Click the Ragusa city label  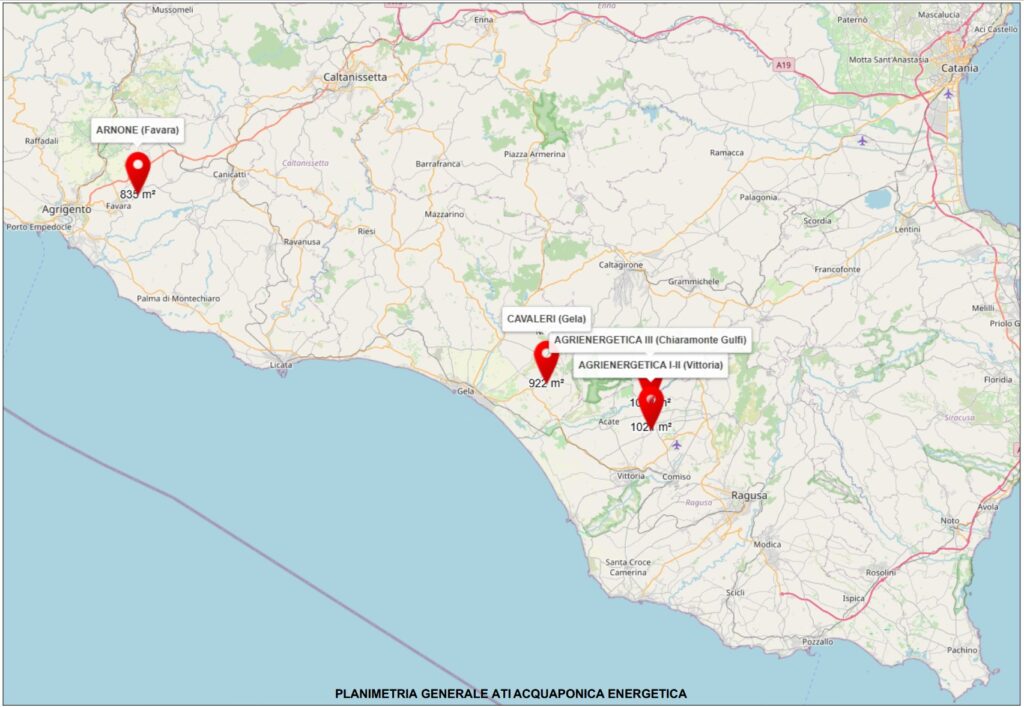[x=749, y=496]
